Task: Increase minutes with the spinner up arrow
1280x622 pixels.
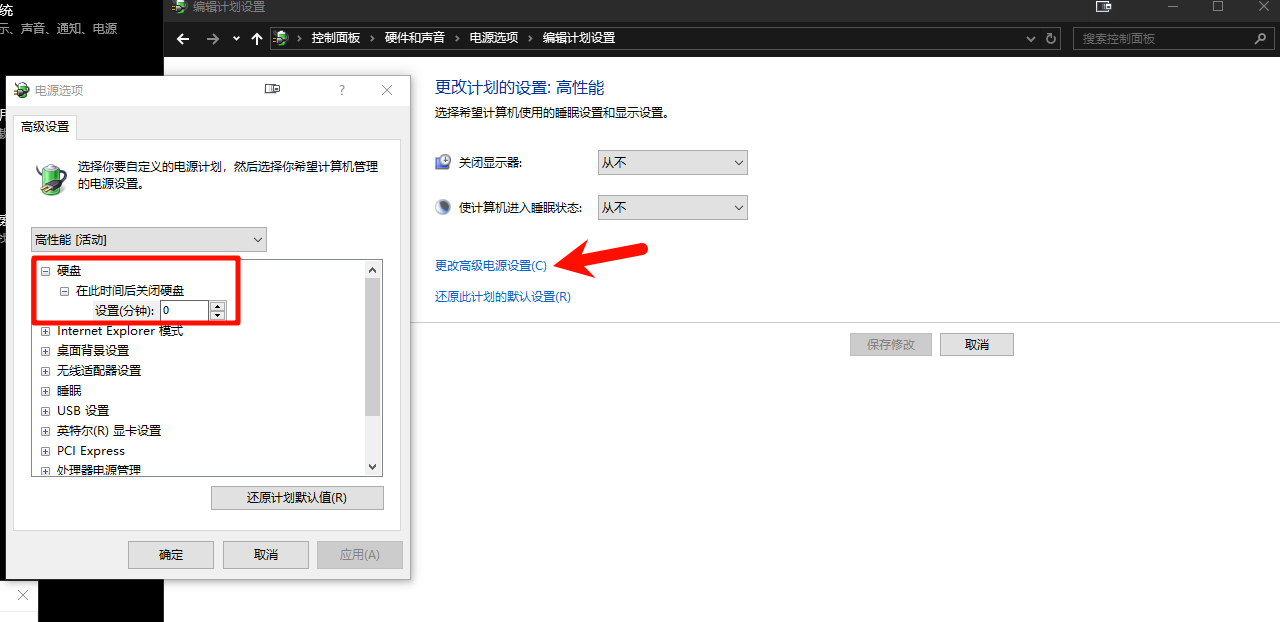Action: pyautogui.click(x=217, y=306)
